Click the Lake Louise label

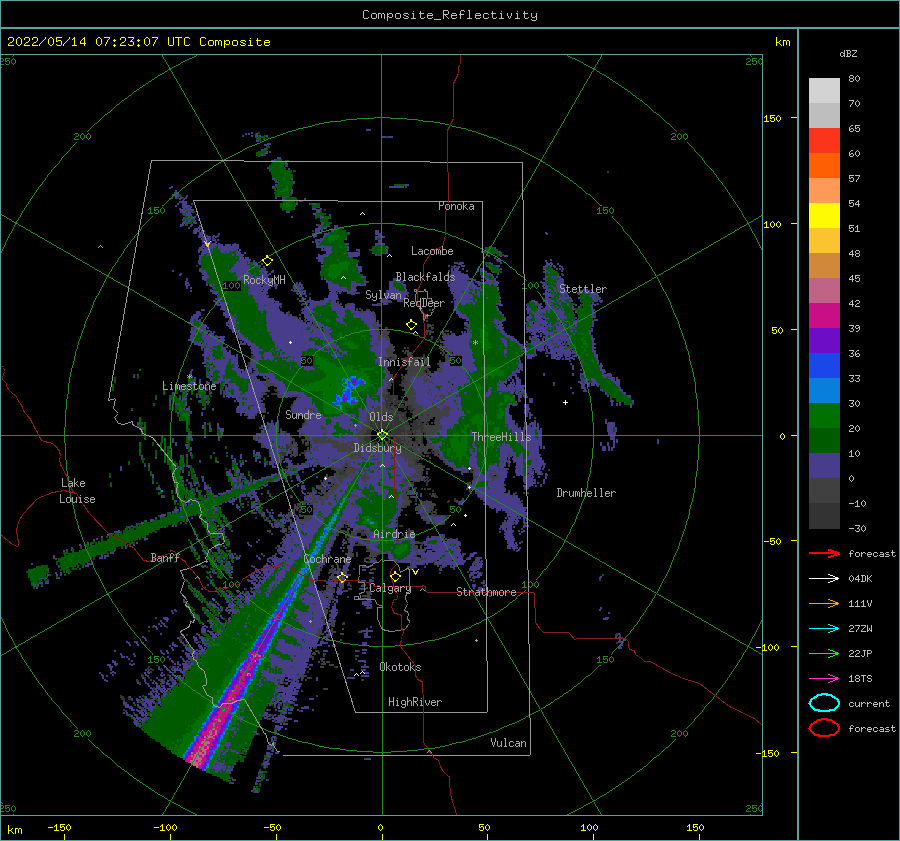[x=77, y=491]
